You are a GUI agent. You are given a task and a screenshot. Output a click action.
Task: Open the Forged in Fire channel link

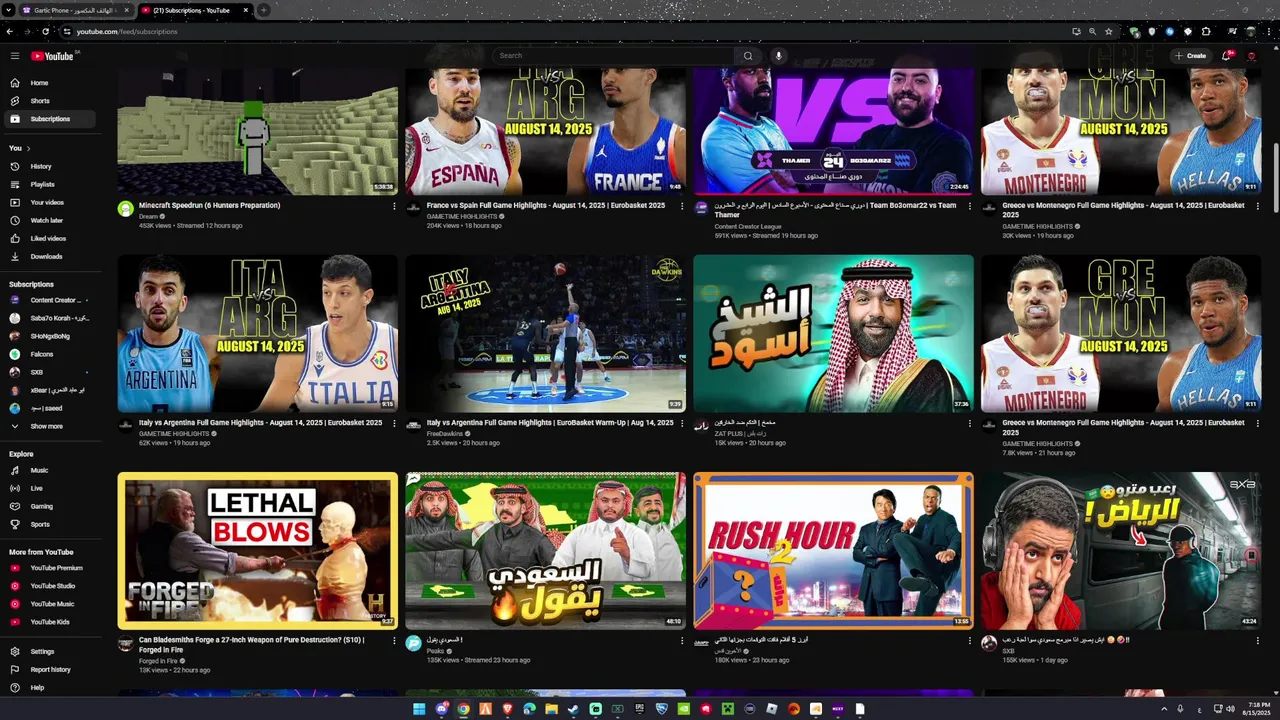tap(158, 661)
